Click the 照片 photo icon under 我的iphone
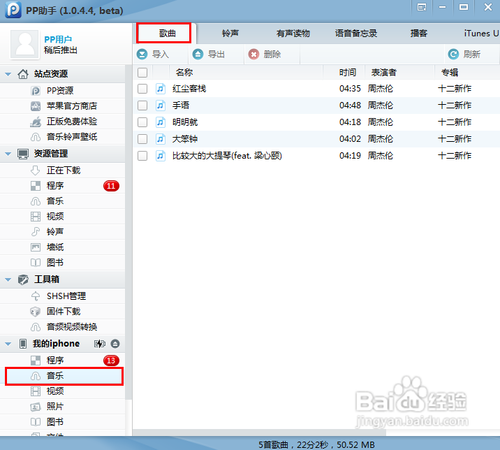The width and height of the screenshot is (500, 450). tap(36, 407)
